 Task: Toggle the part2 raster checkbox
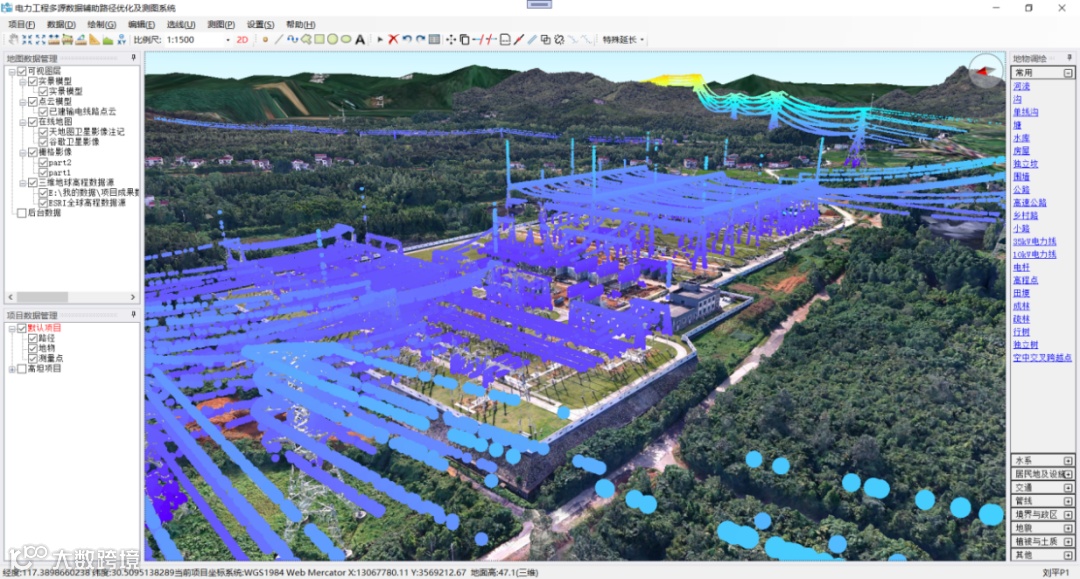click(x=43, y=162)
